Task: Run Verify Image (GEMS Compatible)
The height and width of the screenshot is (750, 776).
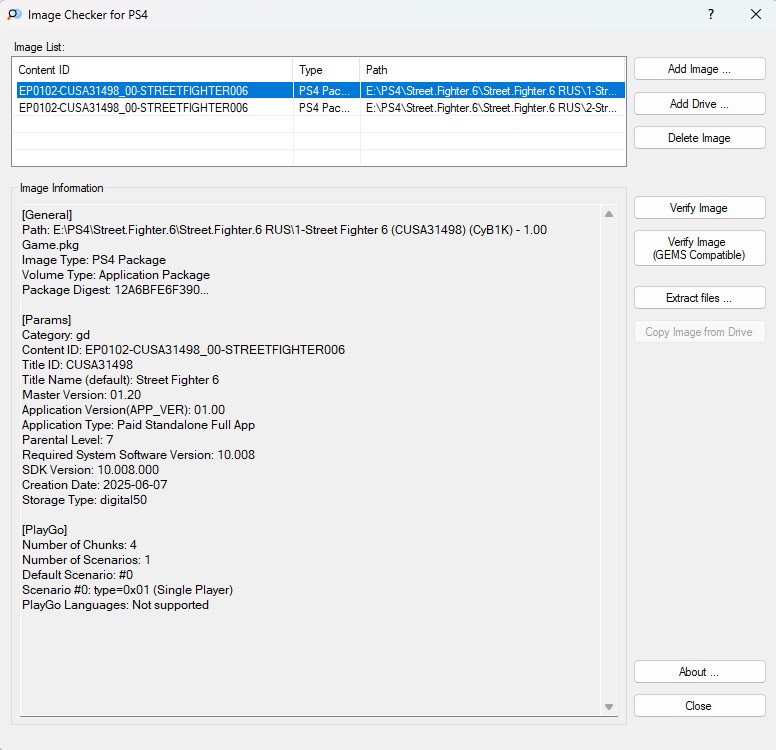Action: click(699, 249)
